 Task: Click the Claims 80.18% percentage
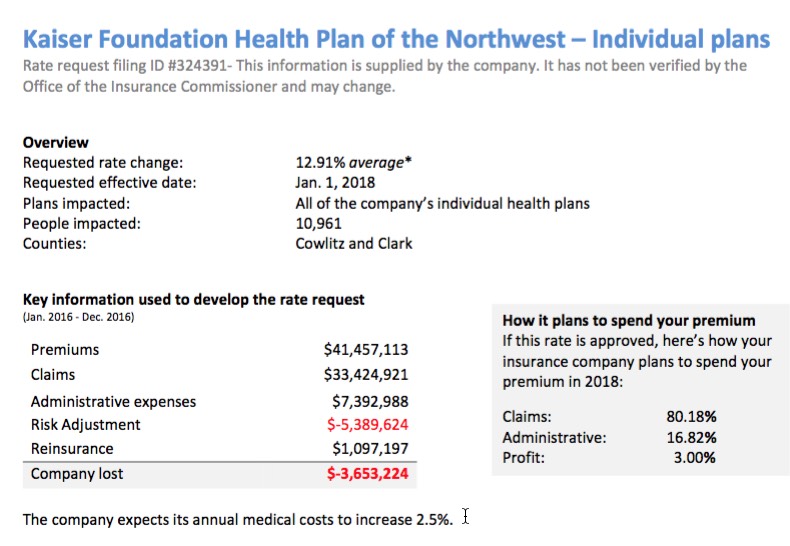click(691, 417)
